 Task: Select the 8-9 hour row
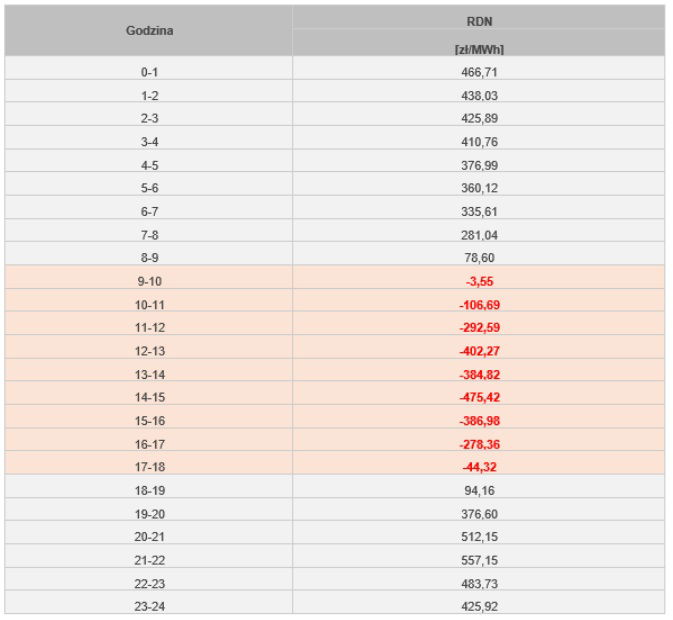[x=149, y=258]
